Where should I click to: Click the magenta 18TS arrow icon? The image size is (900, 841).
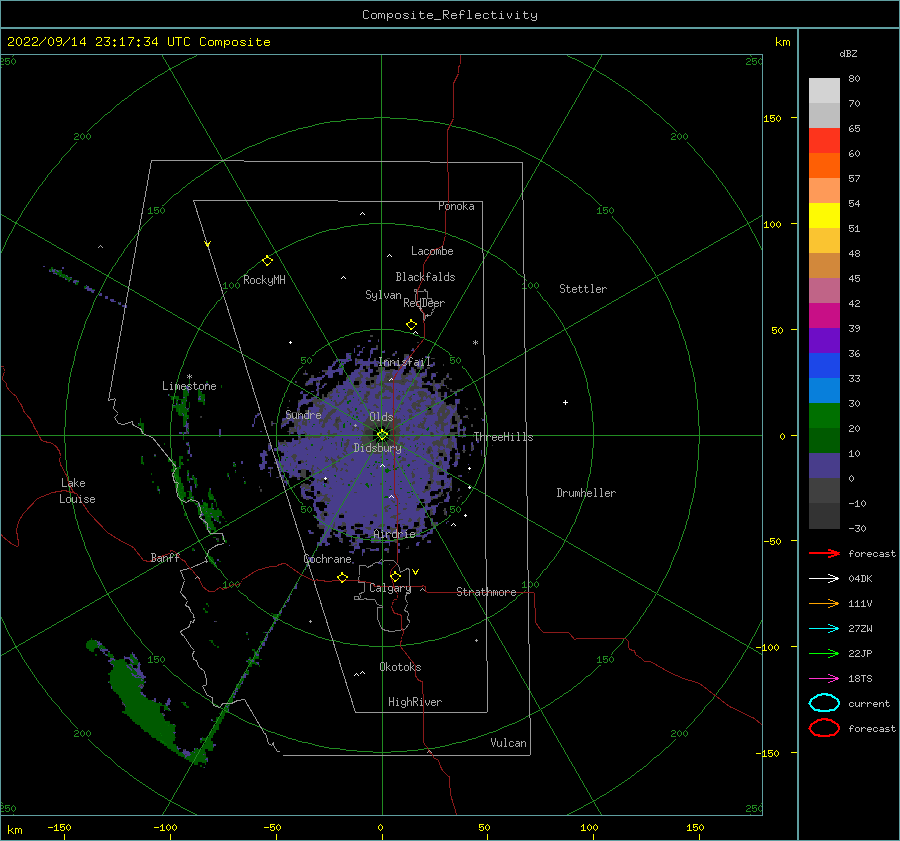tap(824, 679)
